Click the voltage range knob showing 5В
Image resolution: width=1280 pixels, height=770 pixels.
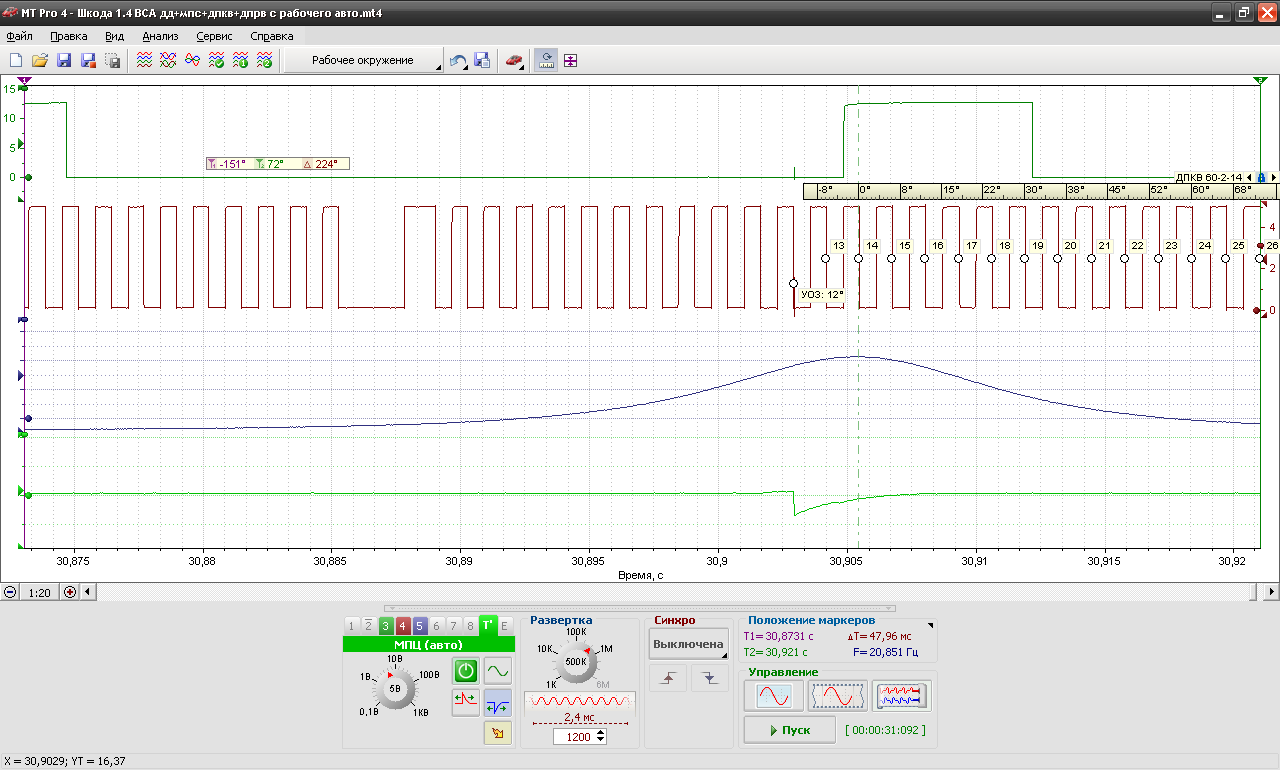pyautogui.click(x=395, y=688)
